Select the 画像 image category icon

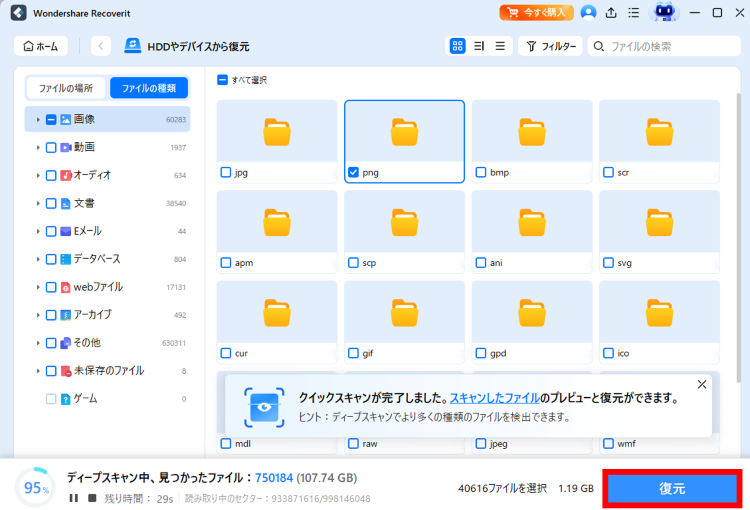point(66,120)
